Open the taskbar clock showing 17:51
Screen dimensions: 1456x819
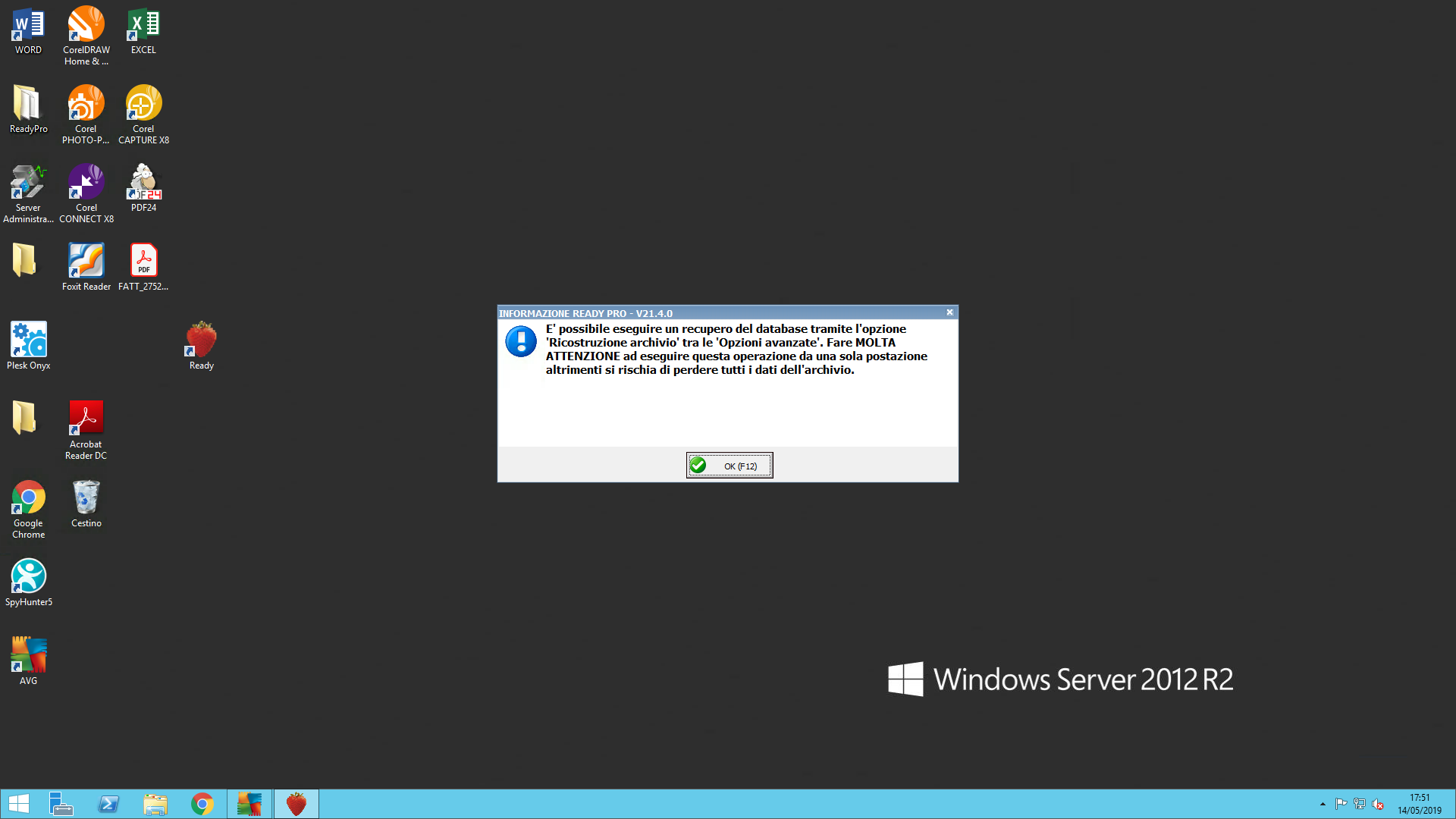1420,804
